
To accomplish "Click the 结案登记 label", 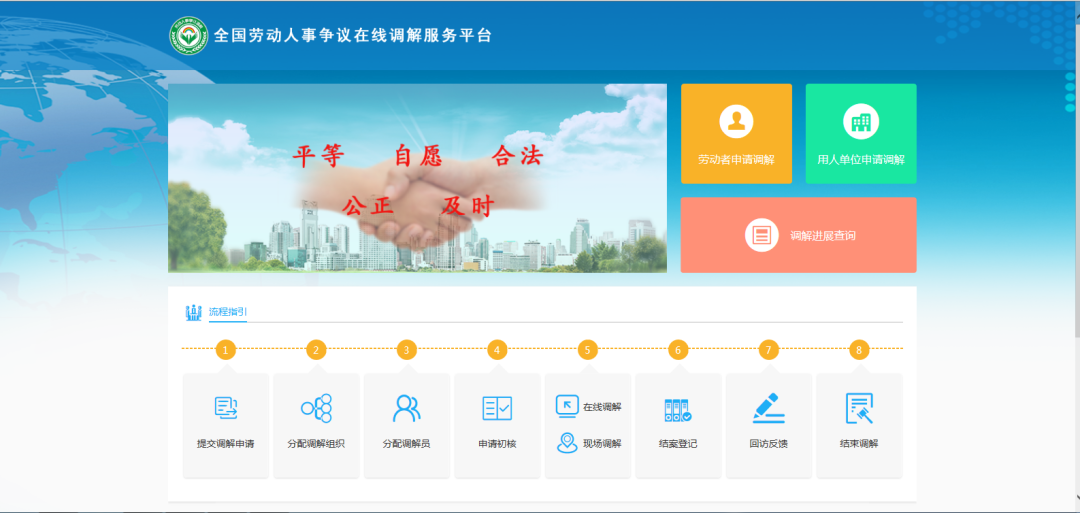I will 678,444.
